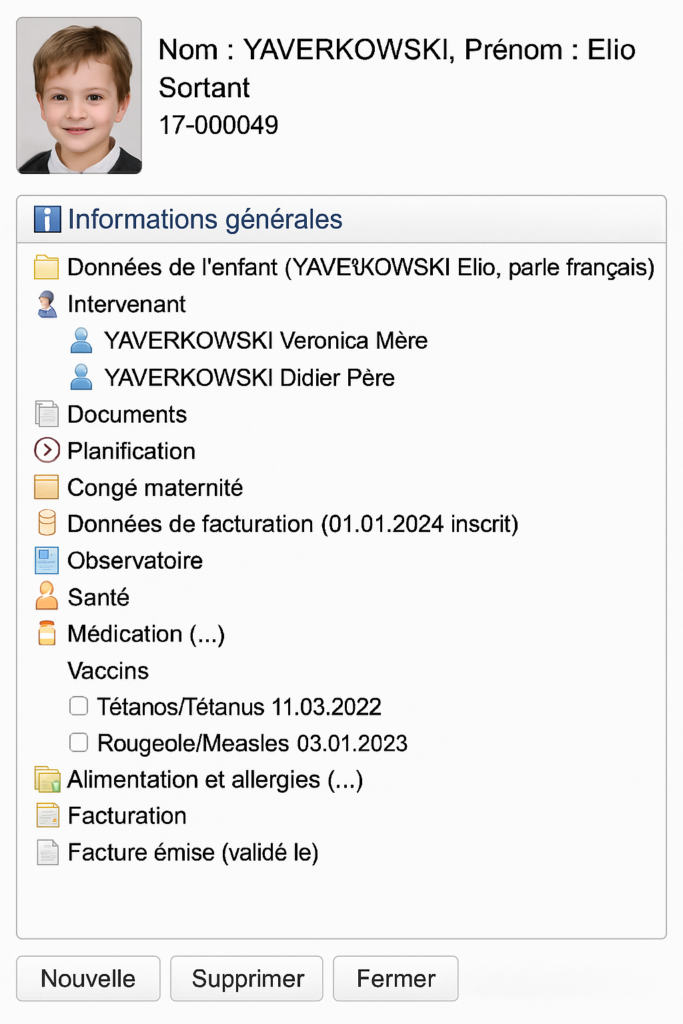Tick the Rougeole/Measles 03.01.2023 checkbox
The width and height of the screenshot is (683, 1024).
(78, 743)
